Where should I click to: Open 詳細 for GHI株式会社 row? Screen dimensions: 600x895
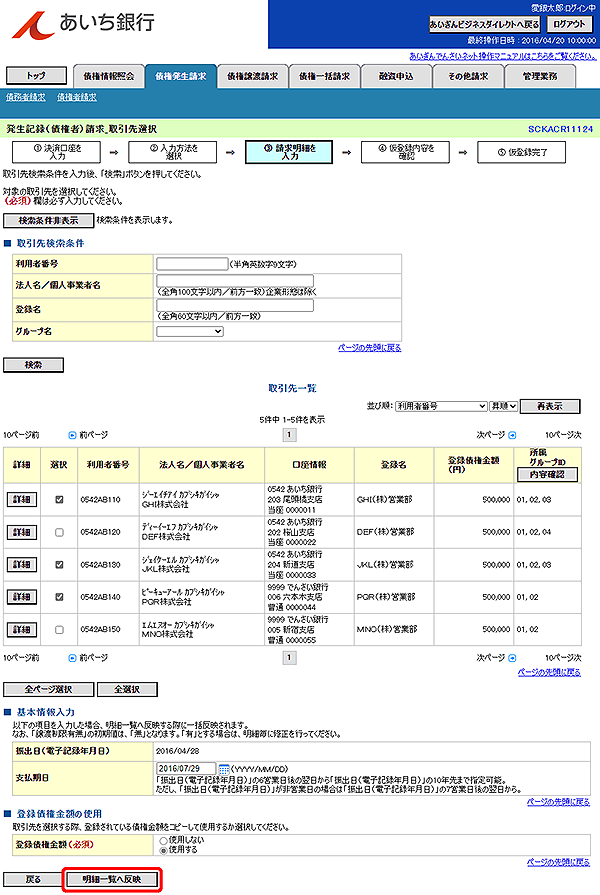[22, 499]
